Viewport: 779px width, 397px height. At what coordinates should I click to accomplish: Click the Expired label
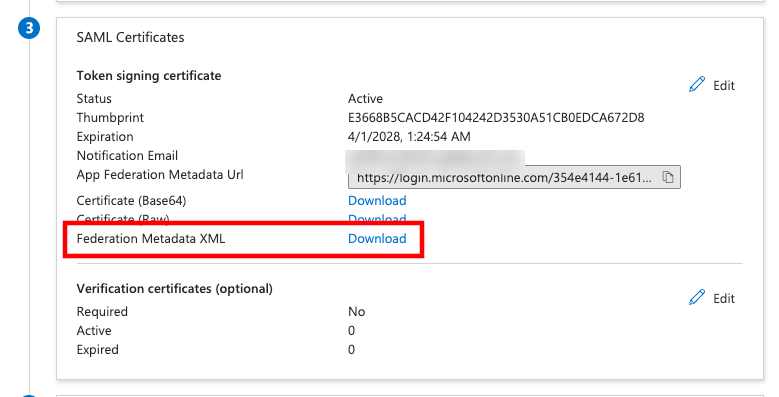97,350
